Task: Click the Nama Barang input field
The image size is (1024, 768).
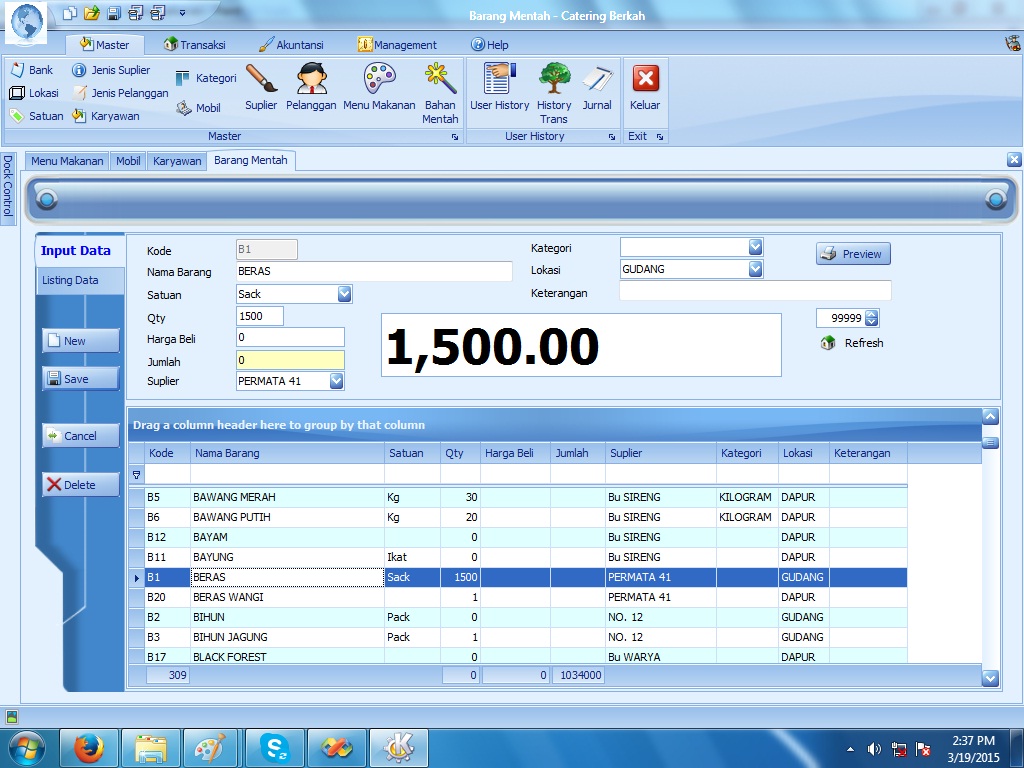Action: coord(373,271)
